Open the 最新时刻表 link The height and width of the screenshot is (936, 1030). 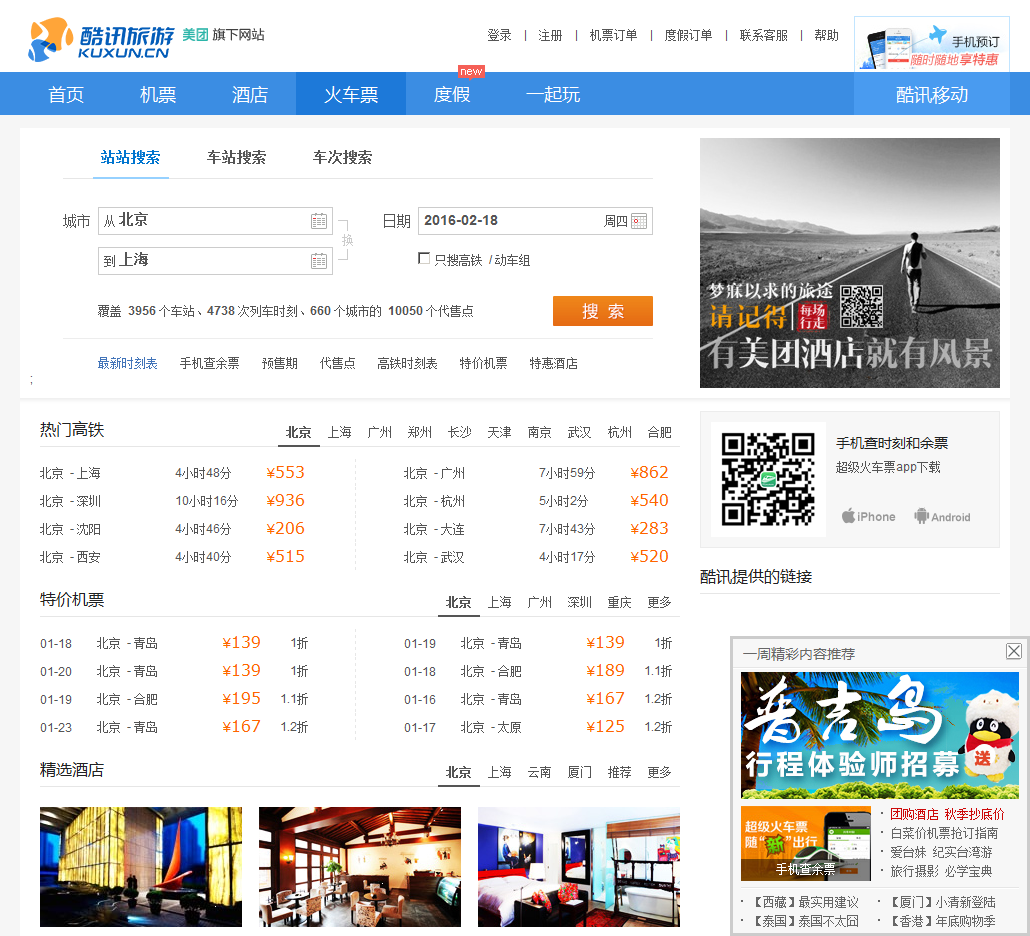coord(127,363)
